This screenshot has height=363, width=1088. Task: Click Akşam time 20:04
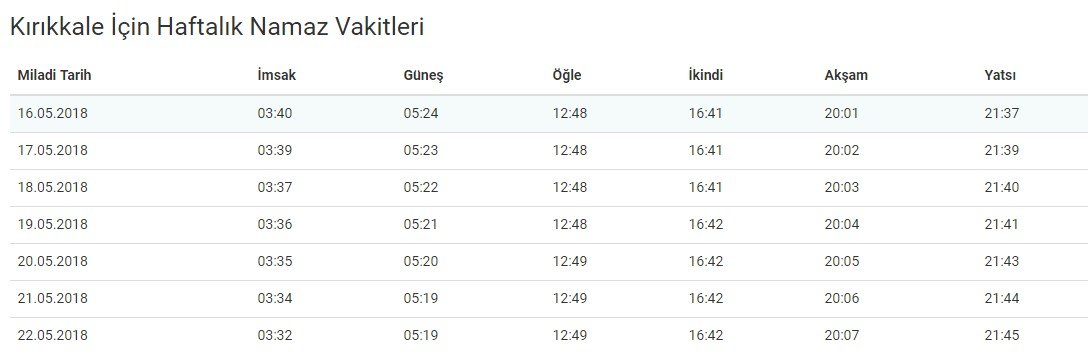click(x=842, y=225)
